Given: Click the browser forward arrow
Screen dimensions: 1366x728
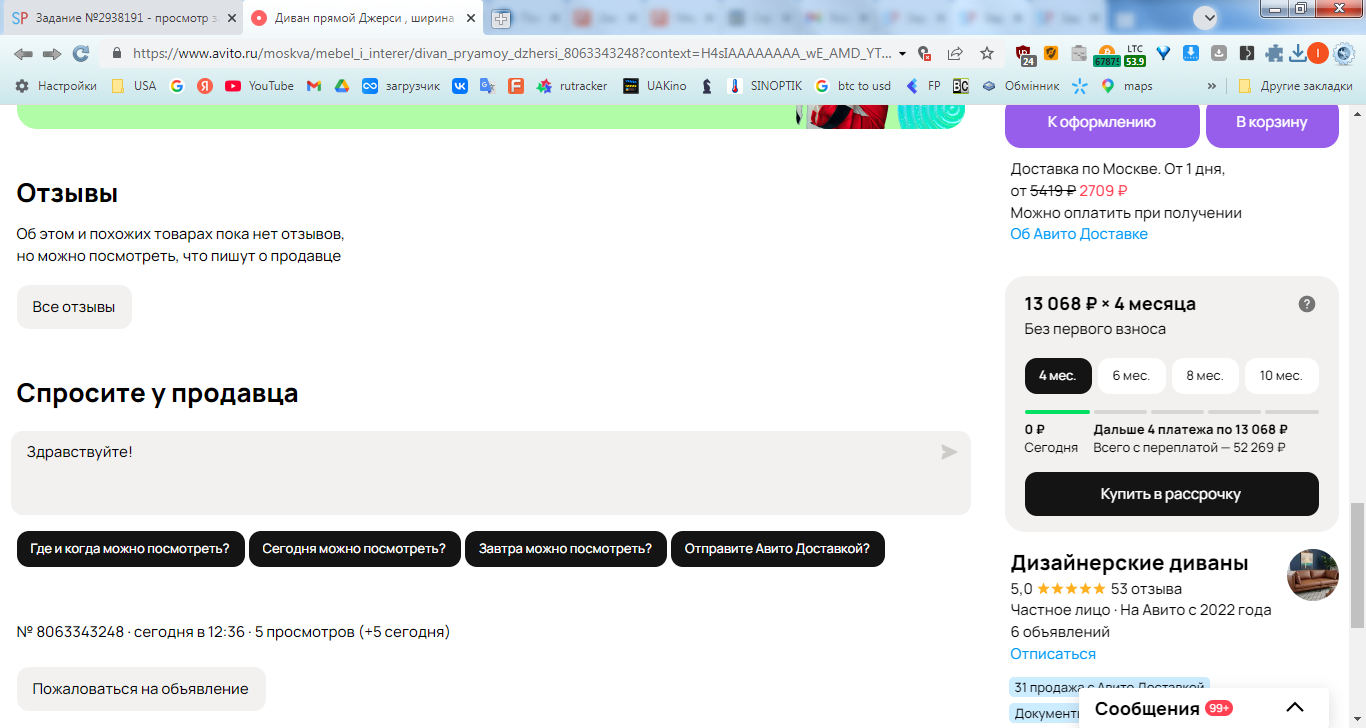Looking at the screenshot, I should tap(52, 54).
